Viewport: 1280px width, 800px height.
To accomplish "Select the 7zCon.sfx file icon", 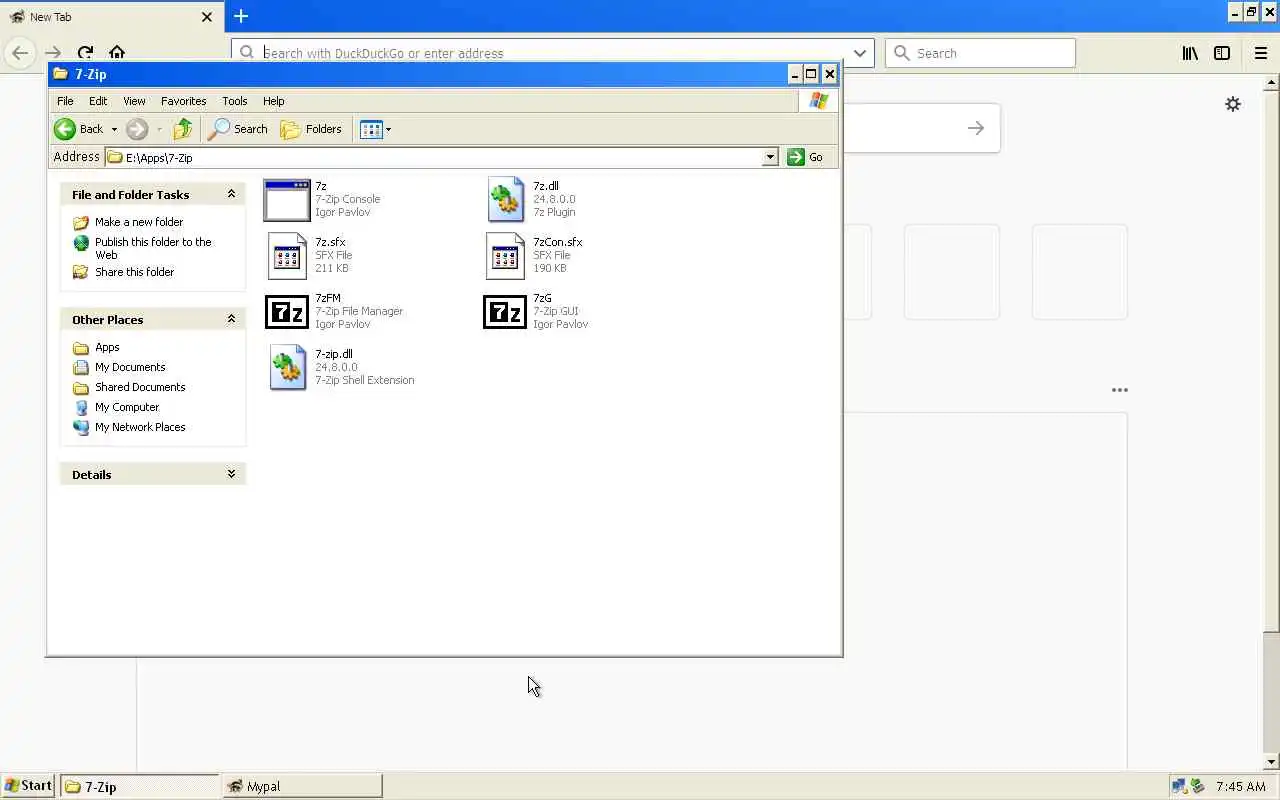I will [x=505, y=256].
